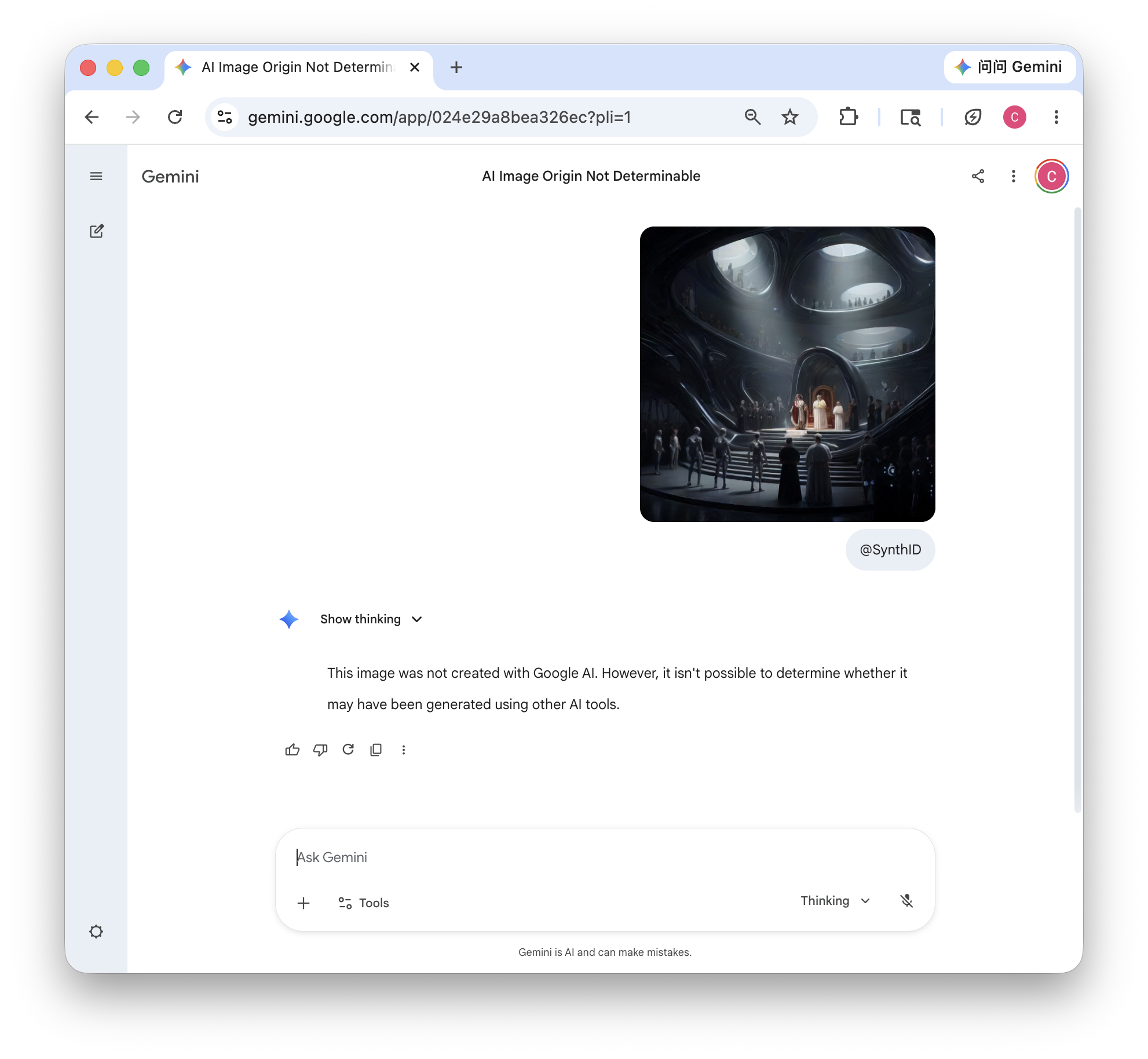Screen dimensions: 1148x1059
Task: Click the page vertical scrollbar
Action: pyautogui.click(x=1077, y=510)
